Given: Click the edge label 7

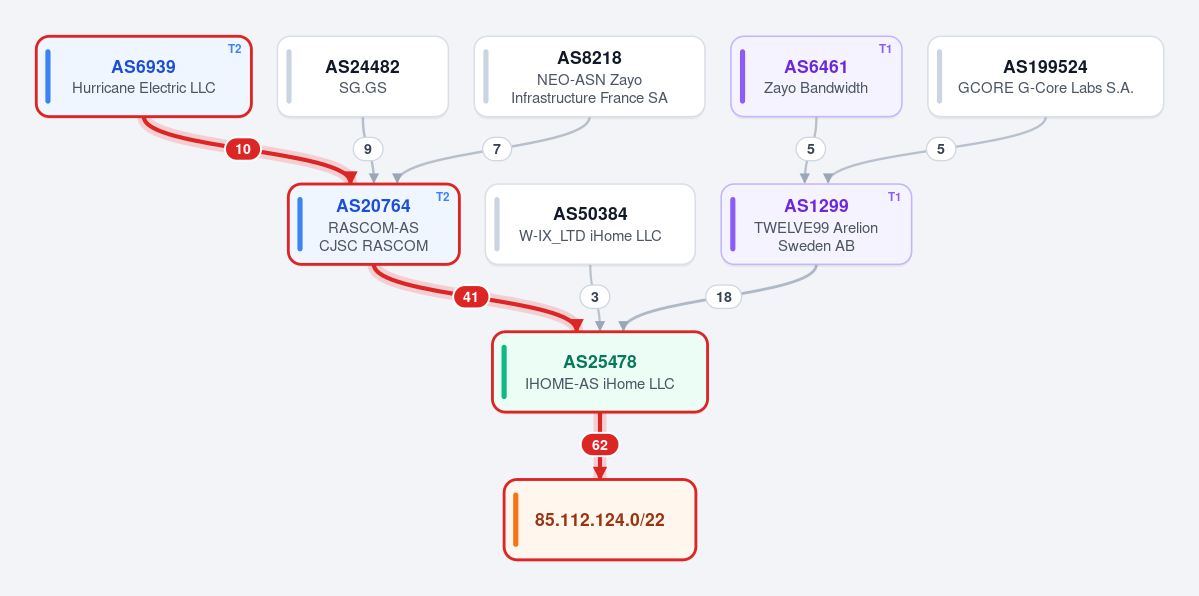Looking at the screenshot, I should (497, 149).
